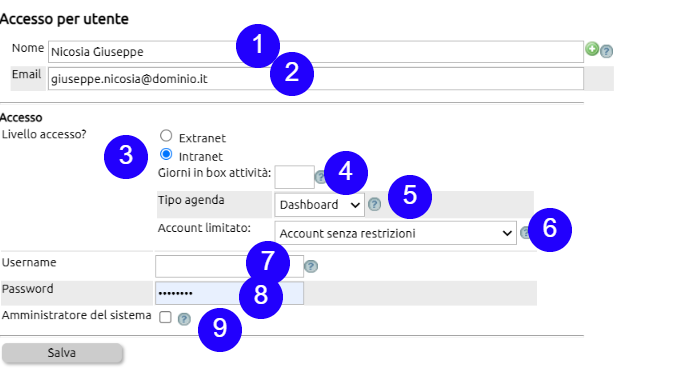This screenshot has height=377, width=685.
Task: Expand Account senza restrizioni dropdown
Action: pos(395,233)
